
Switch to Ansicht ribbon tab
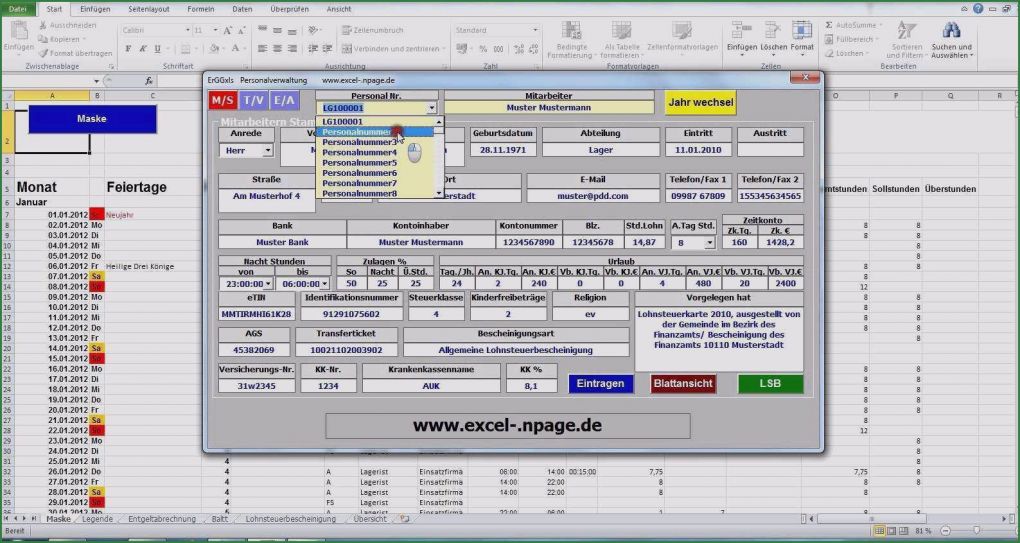click(339, 9)
